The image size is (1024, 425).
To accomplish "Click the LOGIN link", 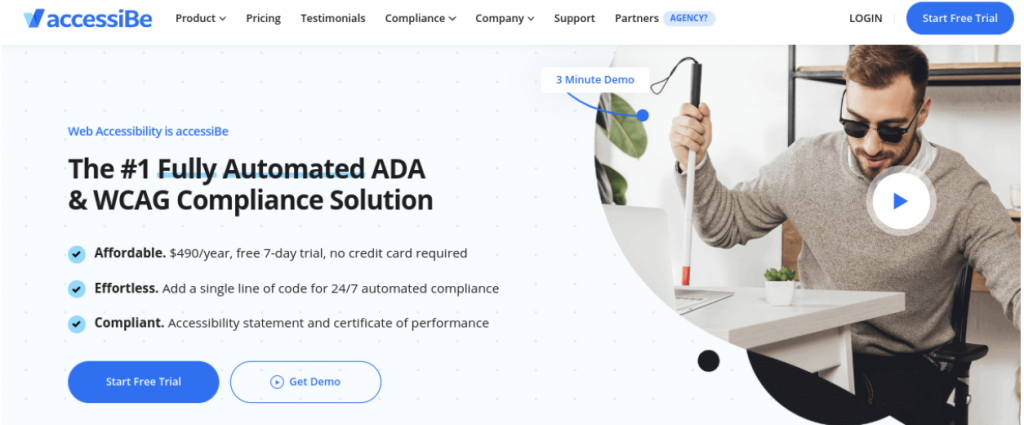I will pyautogui.click(x=865, y=18).
